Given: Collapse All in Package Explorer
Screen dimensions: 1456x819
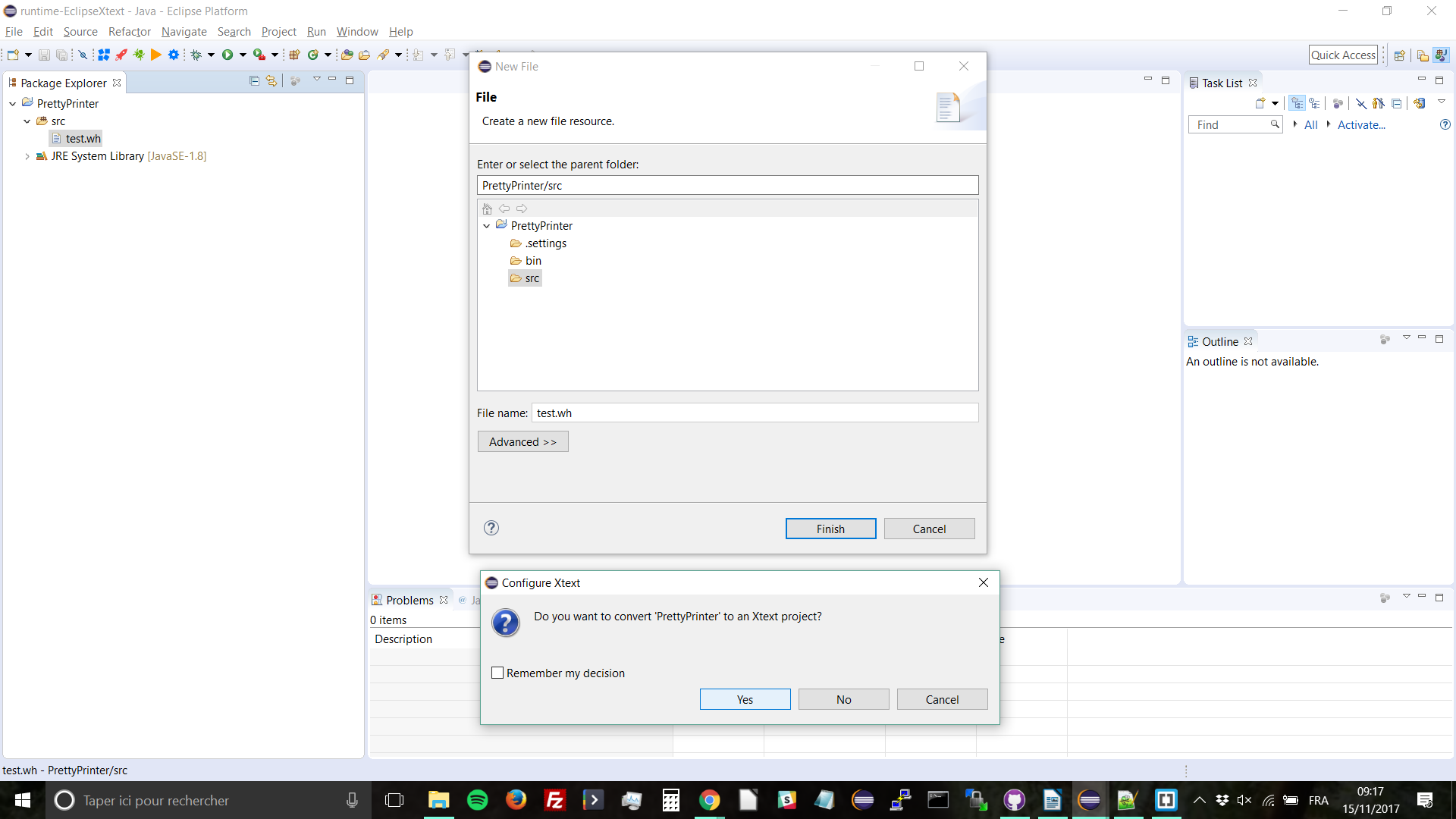Looking at the screenshot, I should pyautogui.click(x=254, y=81).
